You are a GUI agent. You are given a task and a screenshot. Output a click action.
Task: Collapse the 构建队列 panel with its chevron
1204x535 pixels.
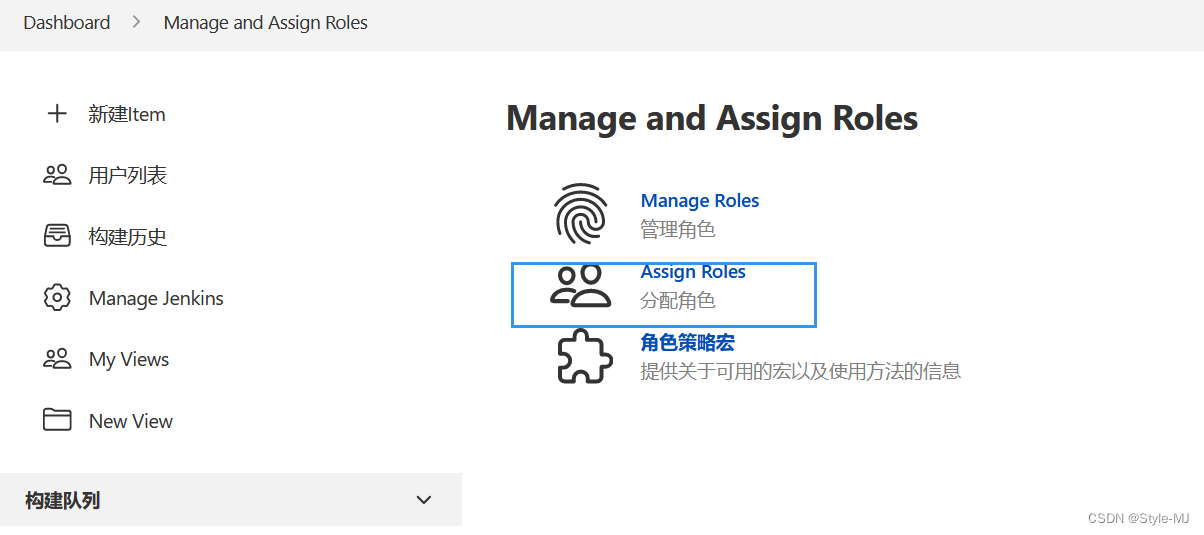tap(424, 500)
